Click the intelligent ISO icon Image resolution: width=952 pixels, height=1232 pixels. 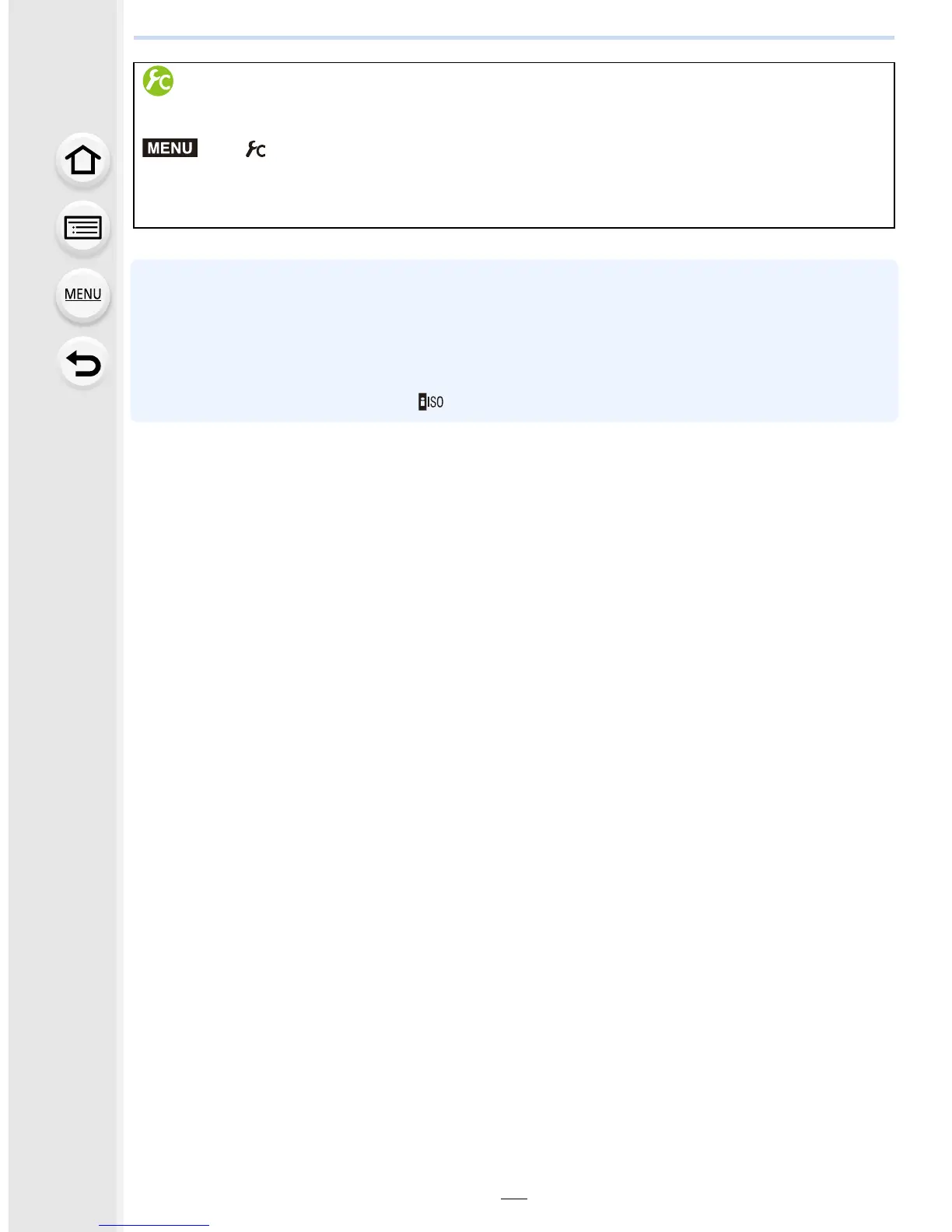tap(431, 402)
